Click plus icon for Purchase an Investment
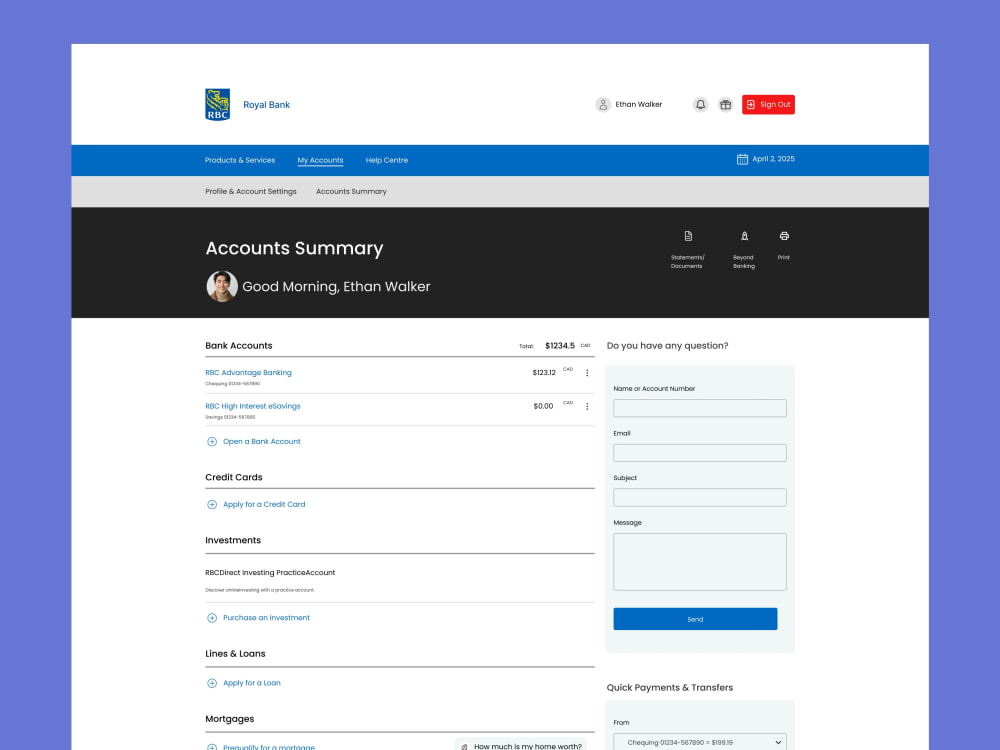Image resolution: width=1000 pixels, height=750 pixels. (x=212, y=618)
